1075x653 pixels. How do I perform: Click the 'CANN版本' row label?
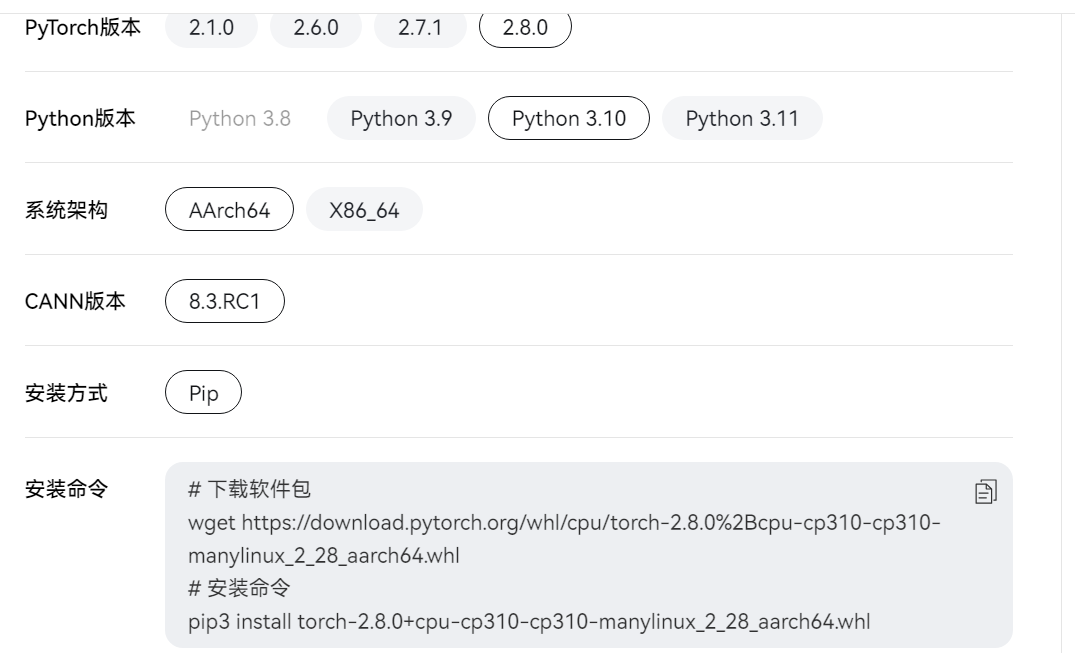(x=75, y=301)
